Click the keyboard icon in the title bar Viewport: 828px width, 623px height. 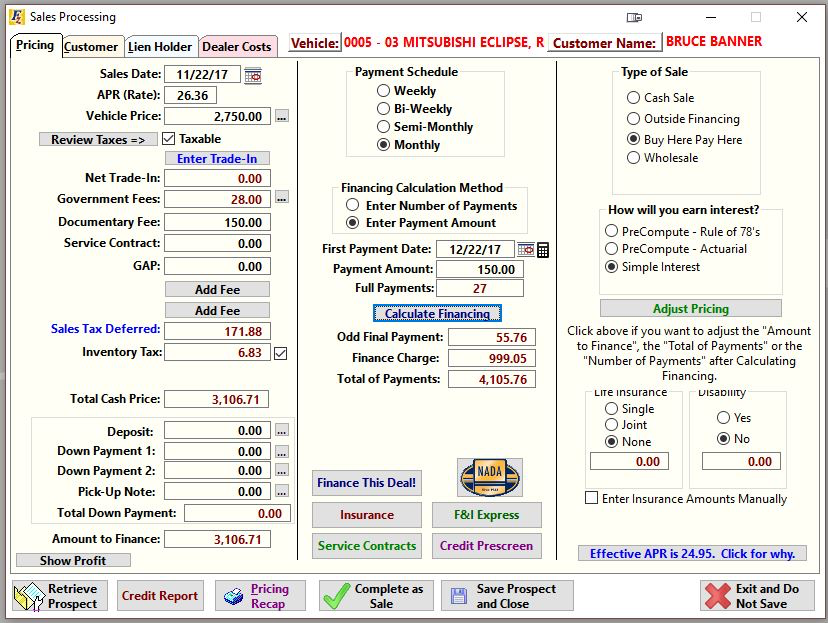pos(634,17)
